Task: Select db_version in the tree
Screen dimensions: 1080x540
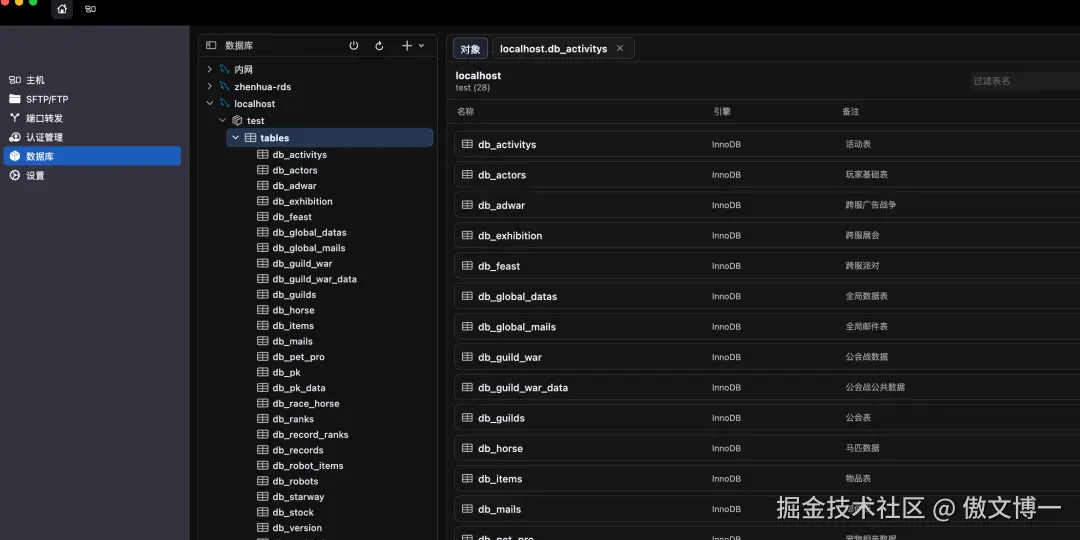Action: pos(297,528)
